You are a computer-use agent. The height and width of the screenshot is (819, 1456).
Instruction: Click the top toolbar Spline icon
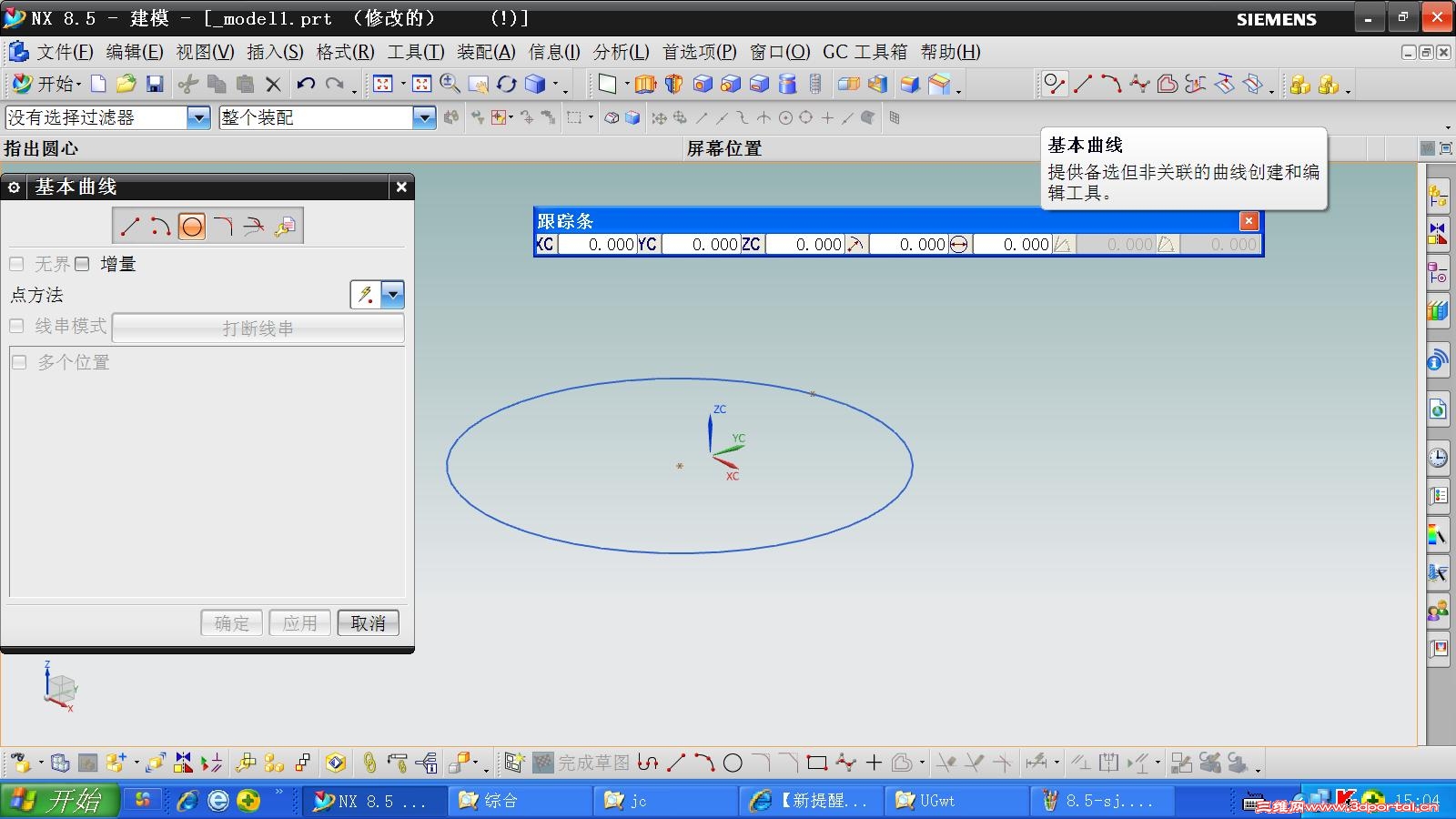tap(1139, 85)
